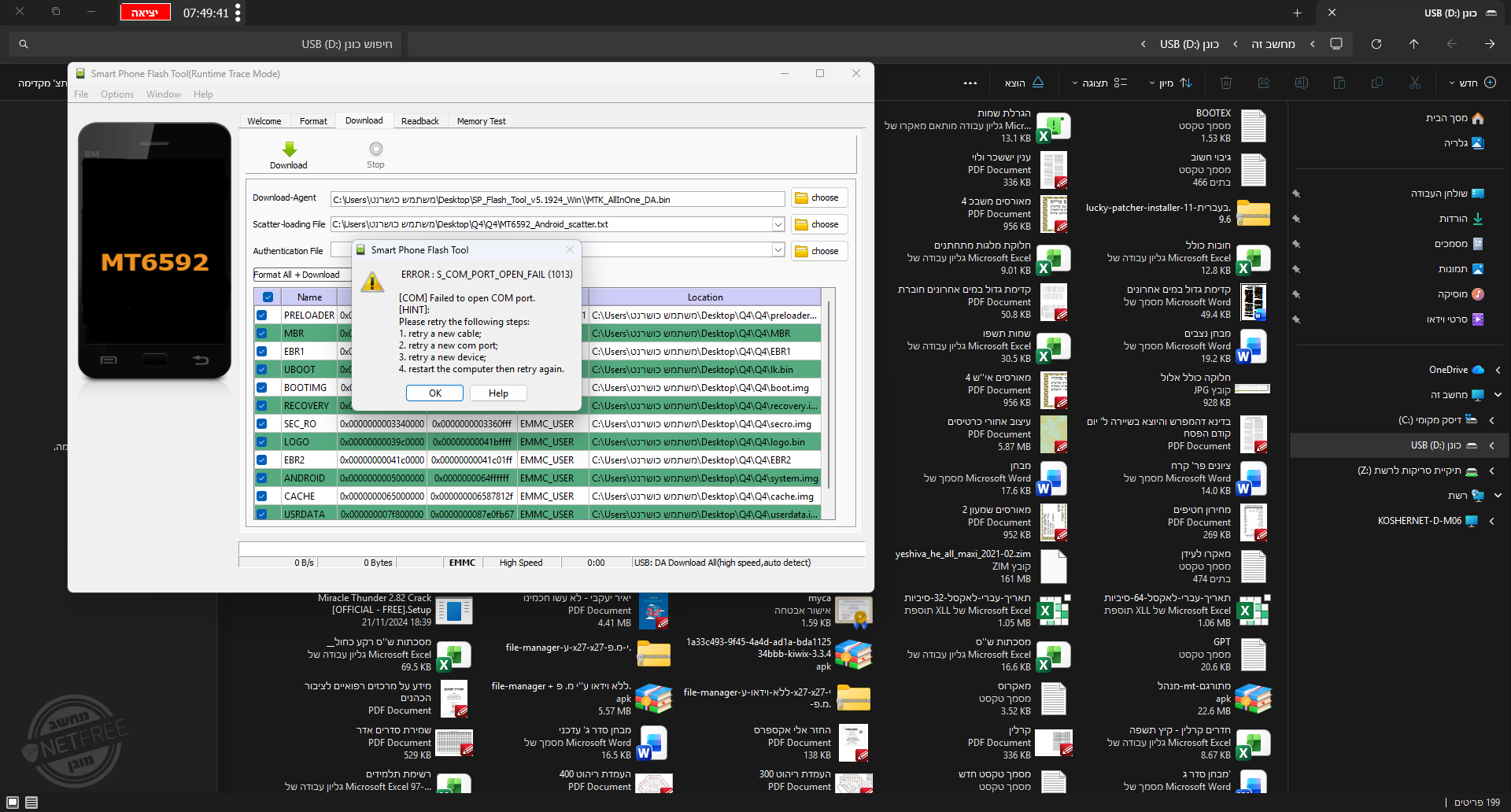Open the Format All + Download mode dropdown
1511x812 pixels.
tap(299, 275)
